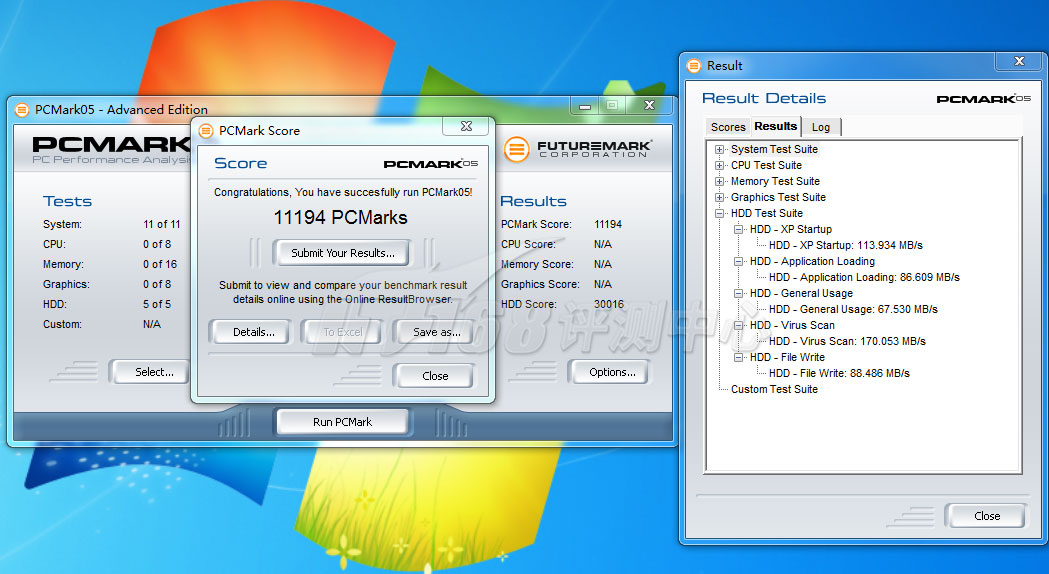The height and width of the screenshot is (574, 1049).
Task: Select CPU Test Suite label
Action: 766,165
